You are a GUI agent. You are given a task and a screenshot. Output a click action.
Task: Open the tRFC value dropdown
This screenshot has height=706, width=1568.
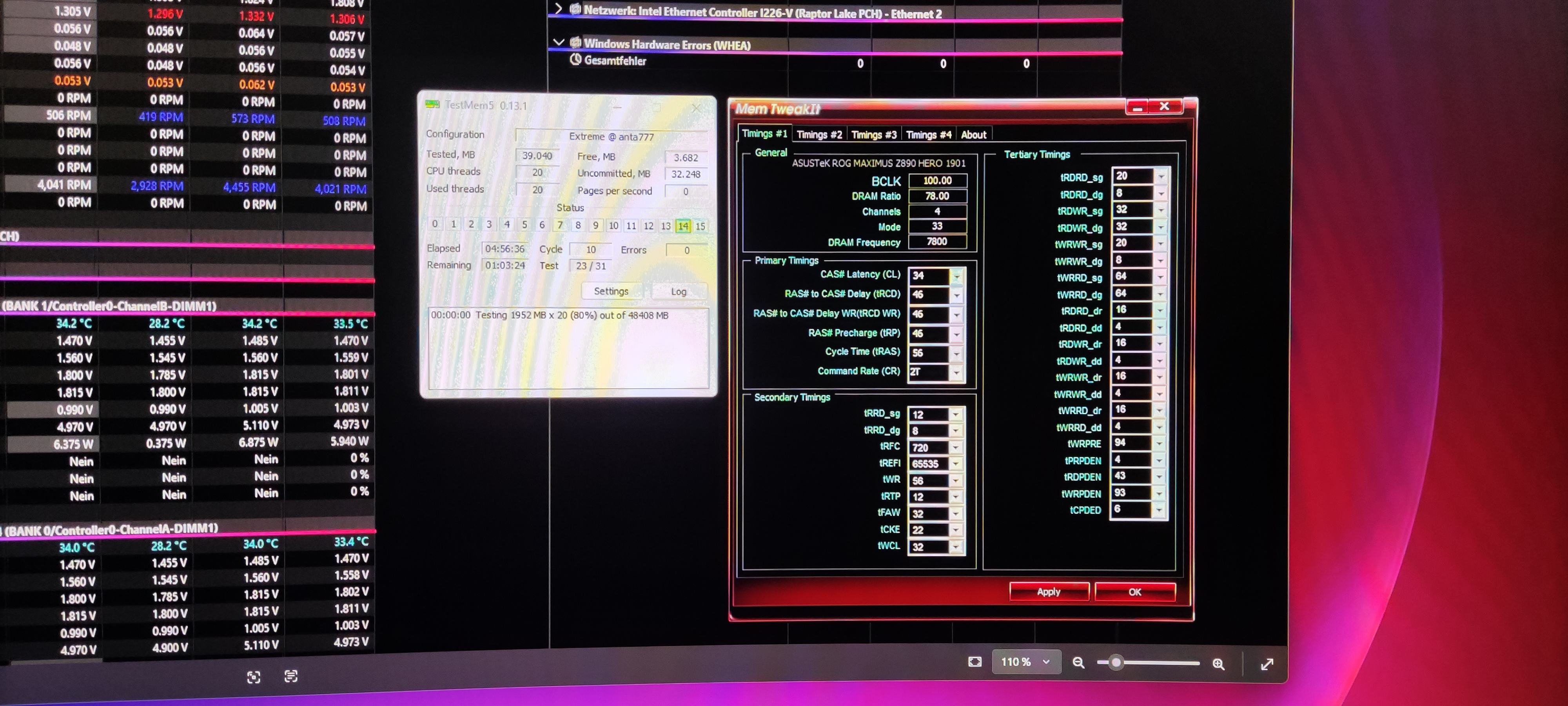pos(955,447)
